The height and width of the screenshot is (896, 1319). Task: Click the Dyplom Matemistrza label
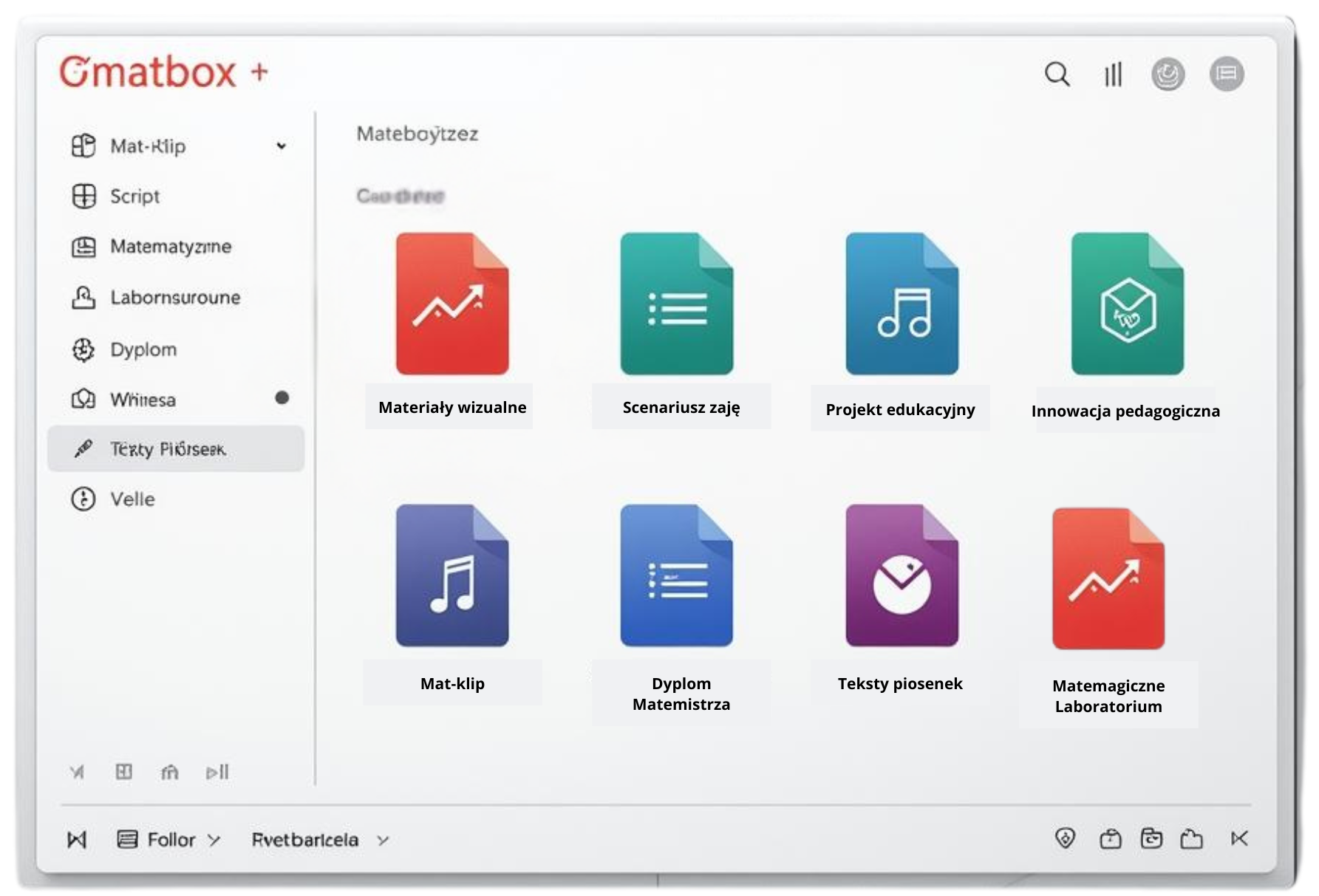(x=681, y=694)
